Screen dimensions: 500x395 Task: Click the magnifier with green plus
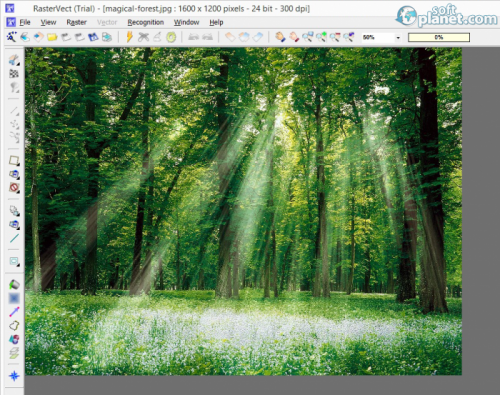tap(321, 37)
